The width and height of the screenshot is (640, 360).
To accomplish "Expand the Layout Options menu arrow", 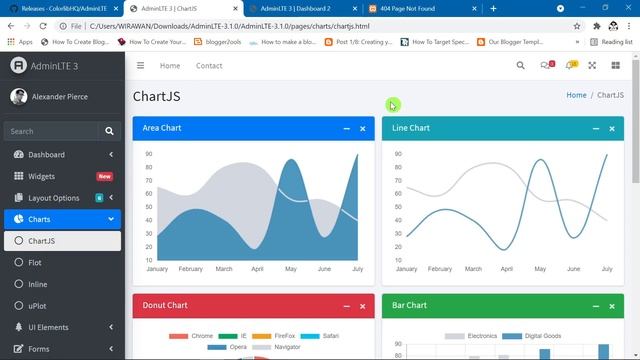I will pos(111,198).
